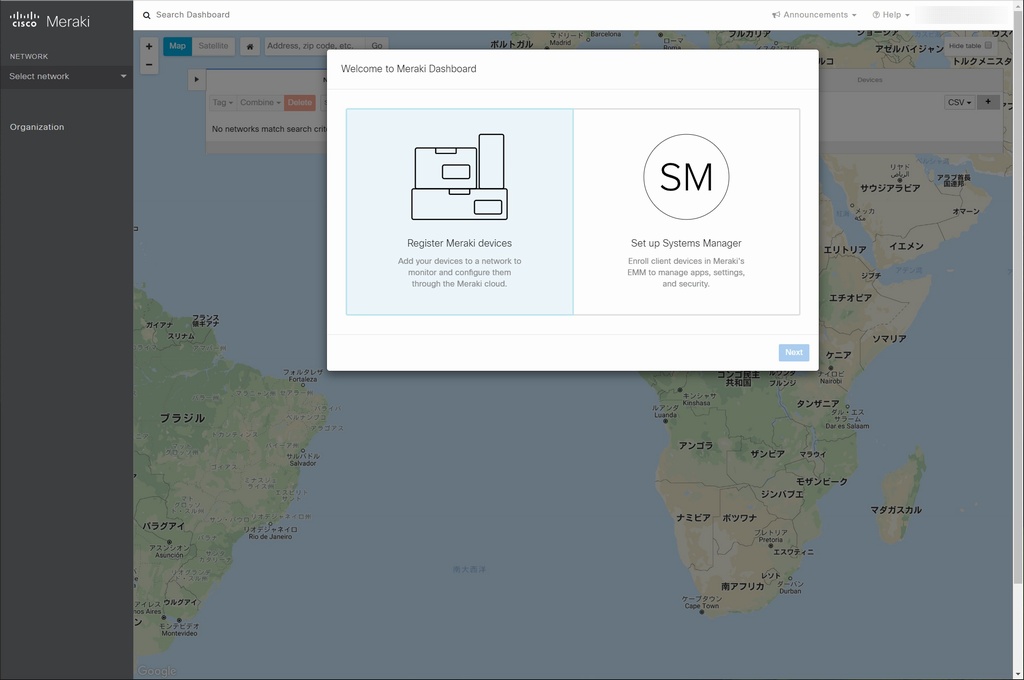Image resolution: width=1024 pixels, height=680 pixels.
Task: Switch to Satellite view tab
Action: pos(214,46)
